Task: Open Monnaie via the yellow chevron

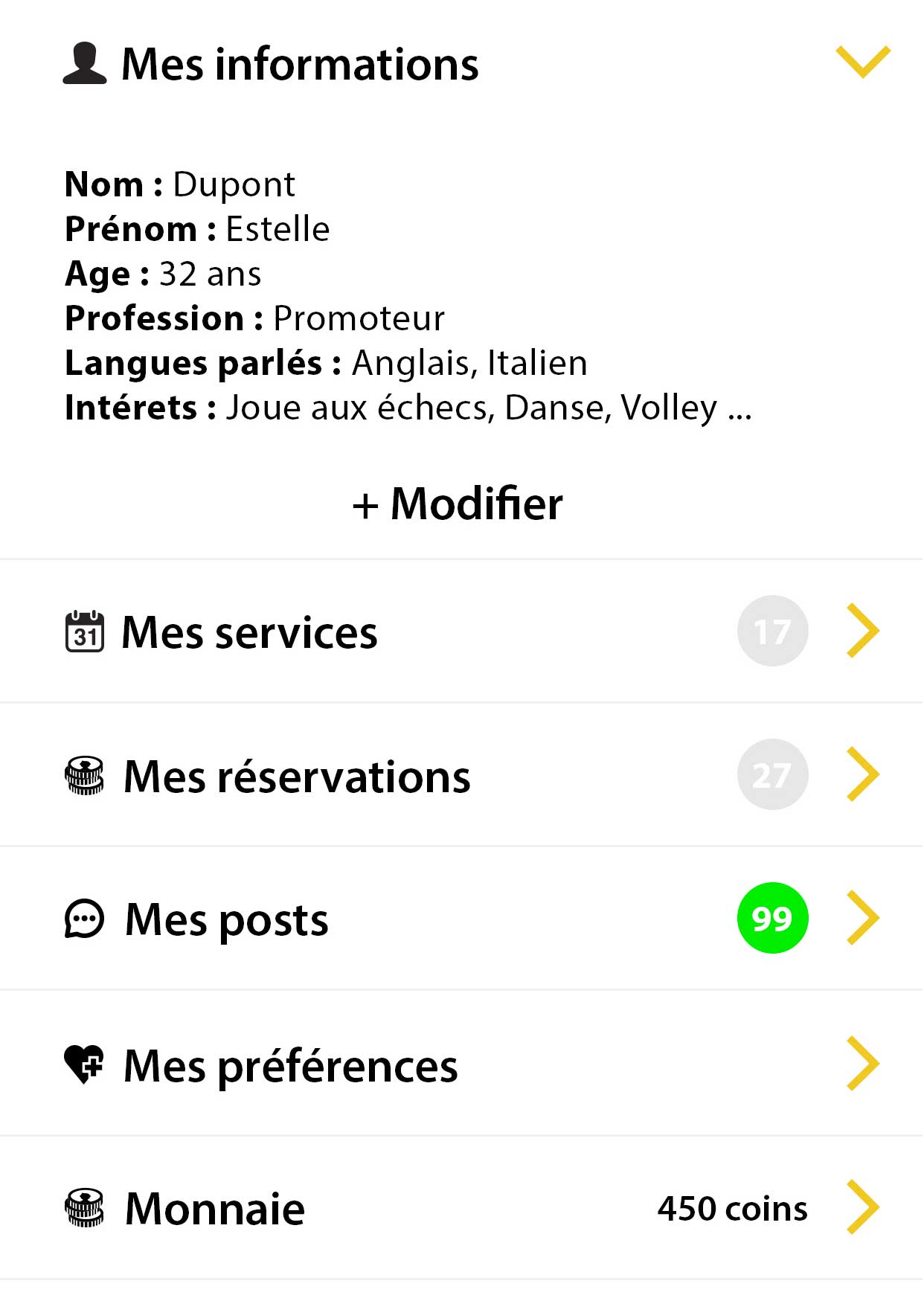Action: click(x=863, y=1207)
